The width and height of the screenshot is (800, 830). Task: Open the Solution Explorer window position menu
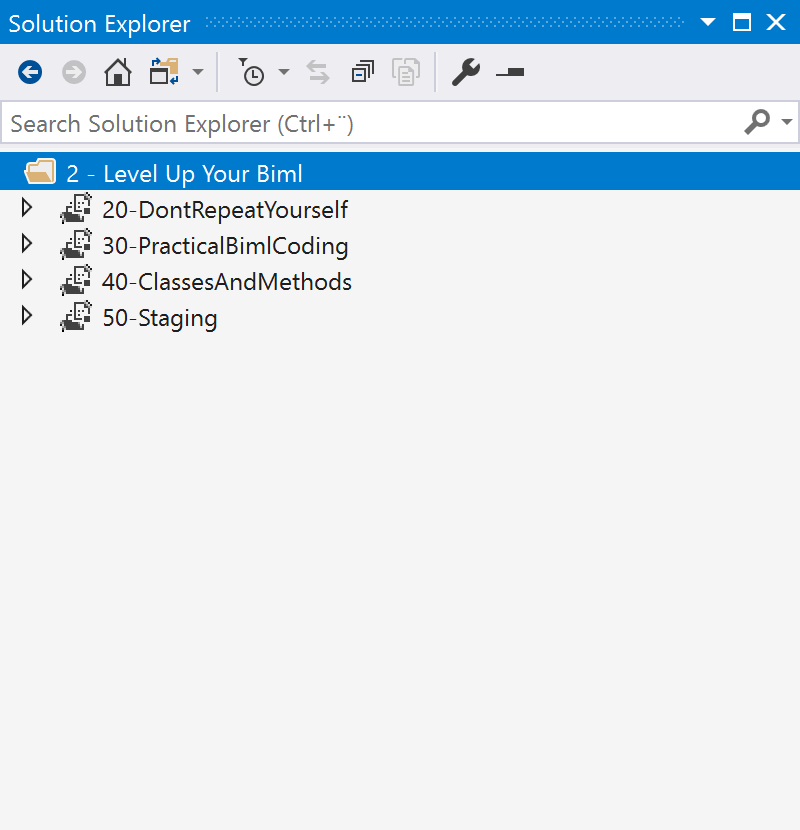pos(707,22)
